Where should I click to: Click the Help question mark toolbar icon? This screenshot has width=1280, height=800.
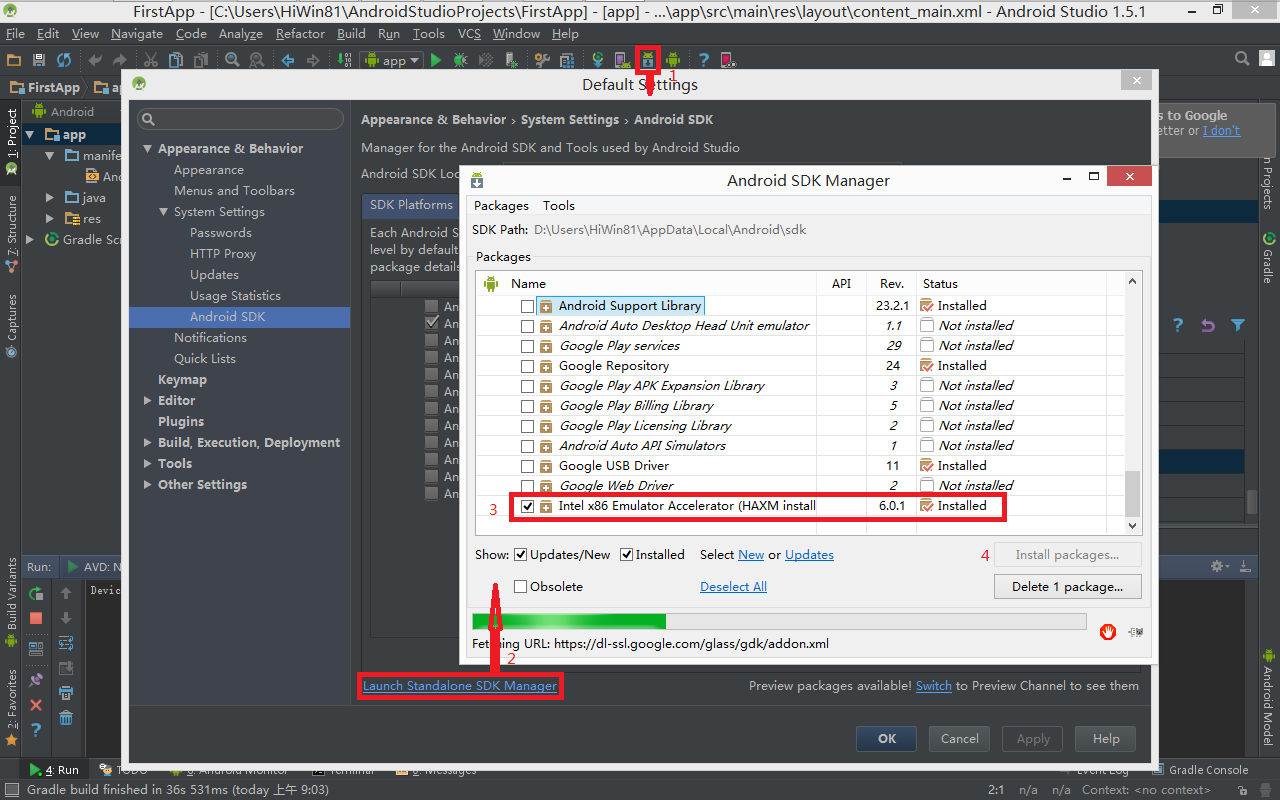click(x=704, y=61)
